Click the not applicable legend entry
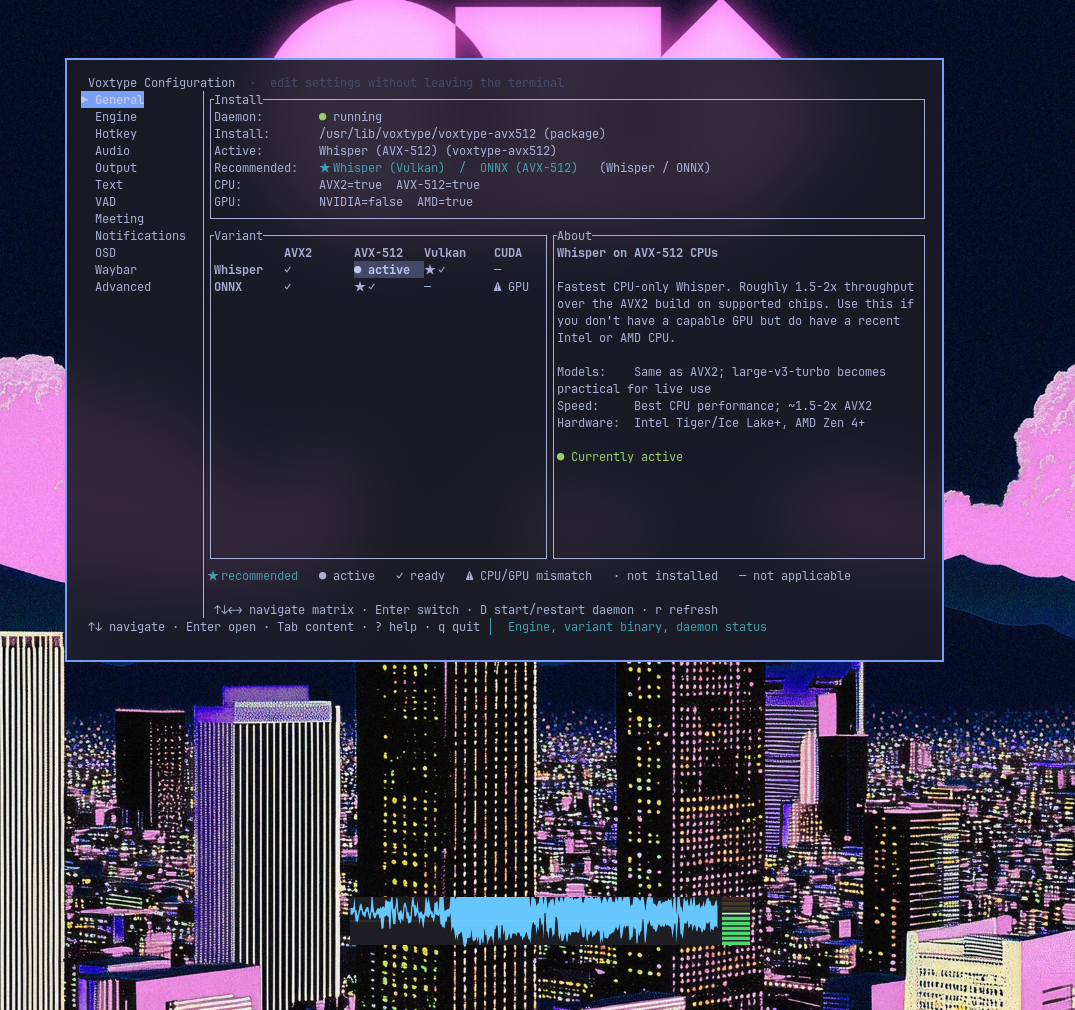Viewport: 1075px width, 1010px height. tap(795, 576)
